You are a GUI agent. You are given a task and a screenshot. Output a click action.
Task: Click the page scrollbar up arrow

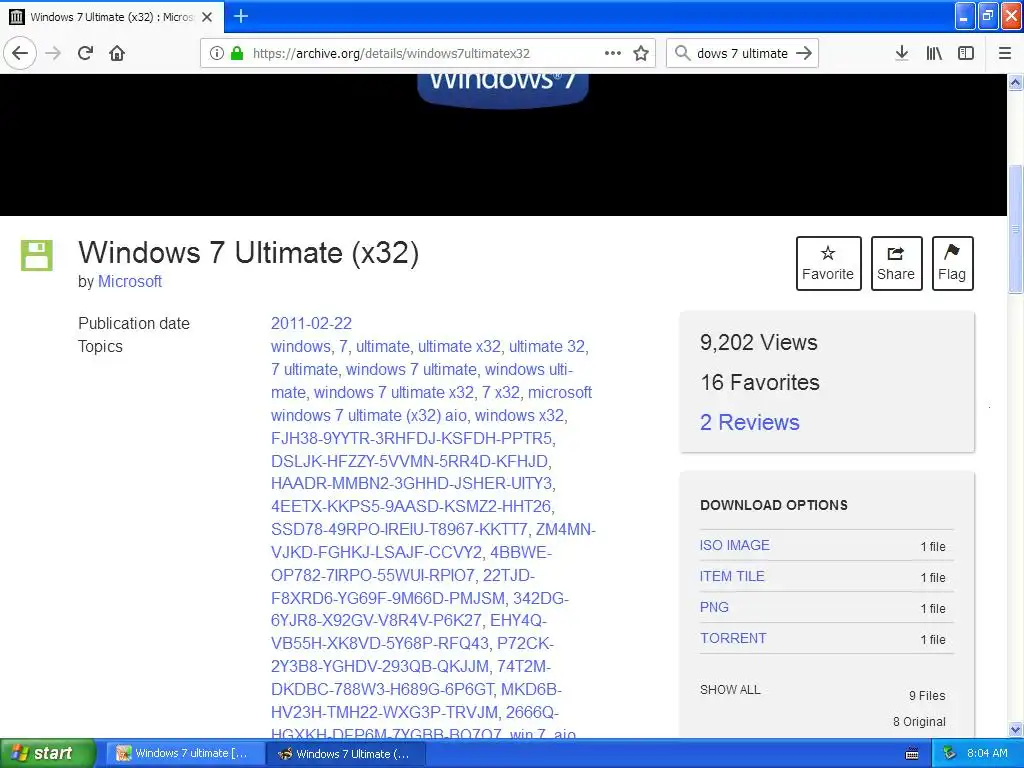tap(1015, 82)
